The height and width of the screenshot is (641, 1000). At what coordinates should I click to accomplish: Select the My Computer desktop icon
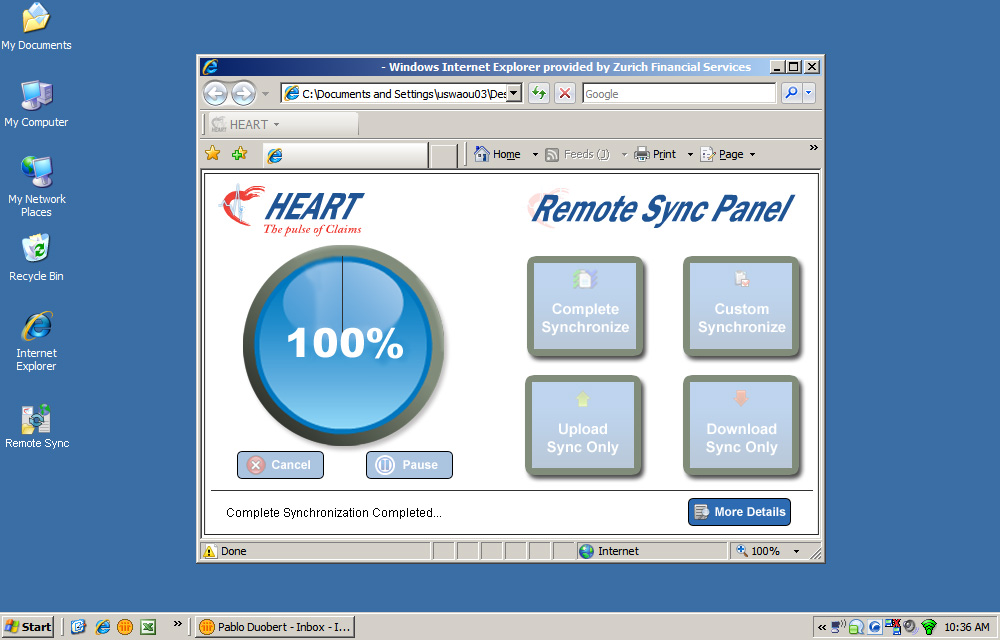coord(36,104)
